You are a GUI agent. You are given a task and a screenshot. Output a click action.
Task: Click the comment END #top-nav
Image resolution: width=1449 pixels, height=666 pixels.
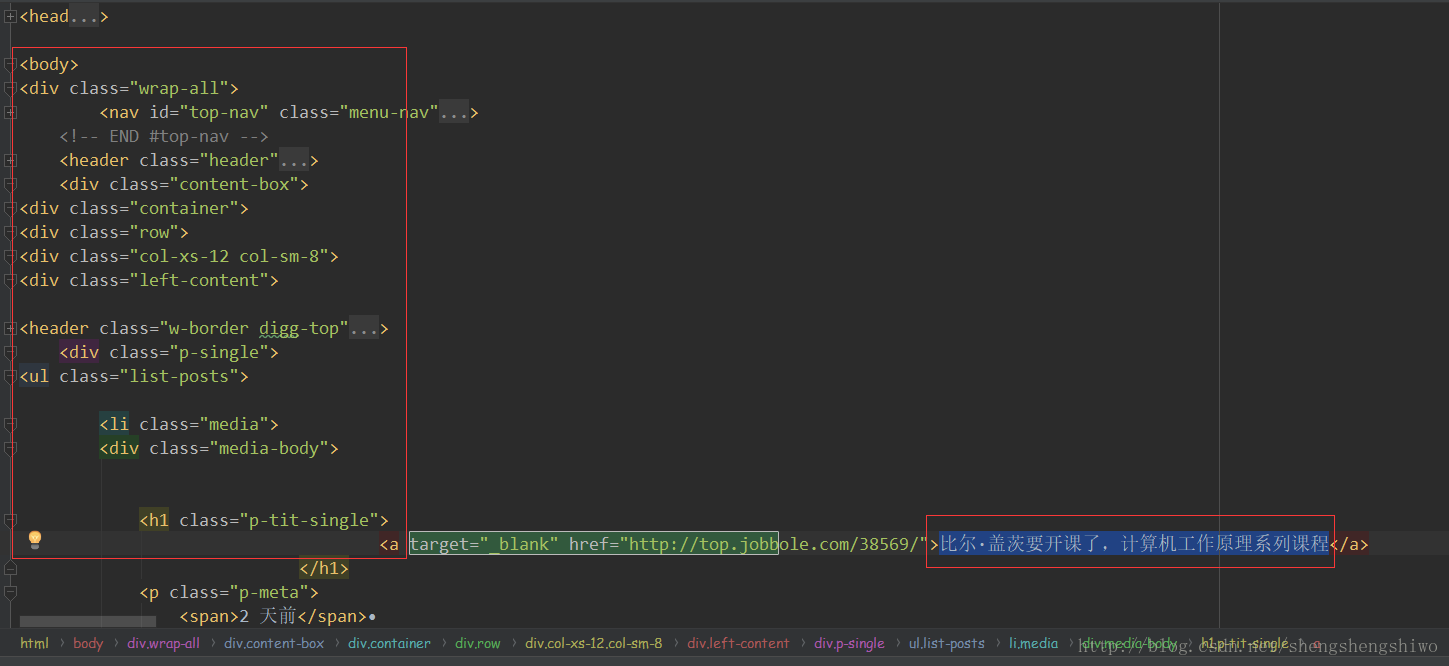tap(164, 136)
